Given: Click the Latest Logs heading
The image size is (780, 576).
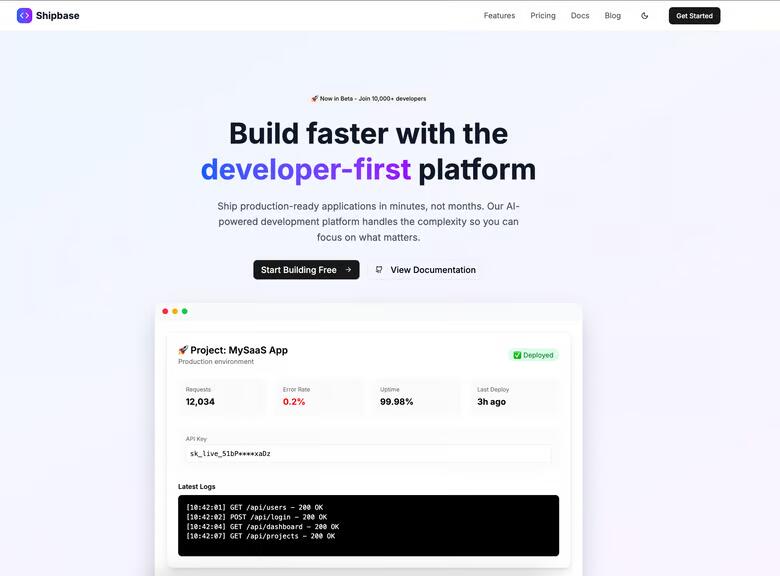Looking at the screenshot, I should pos(197,486).
